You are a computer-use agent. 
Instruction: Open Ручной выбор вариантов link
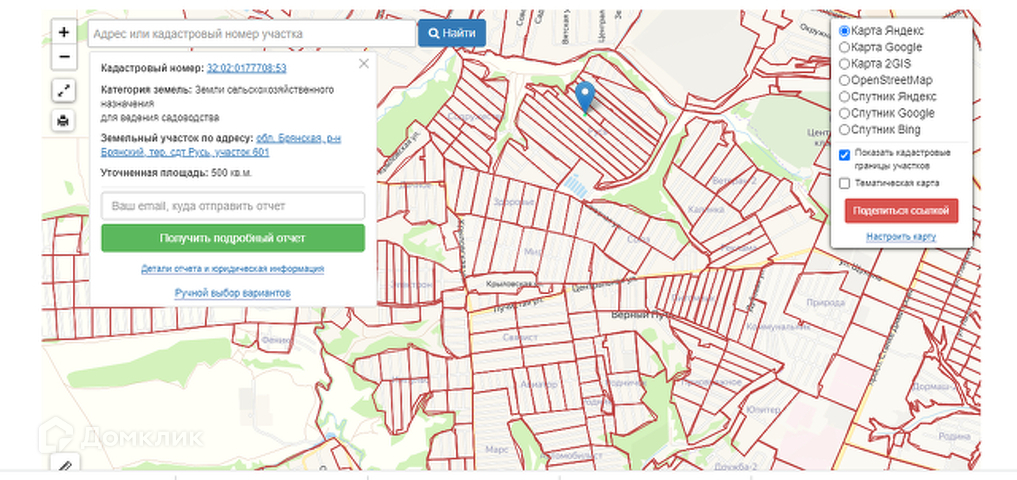coord(233,293)
